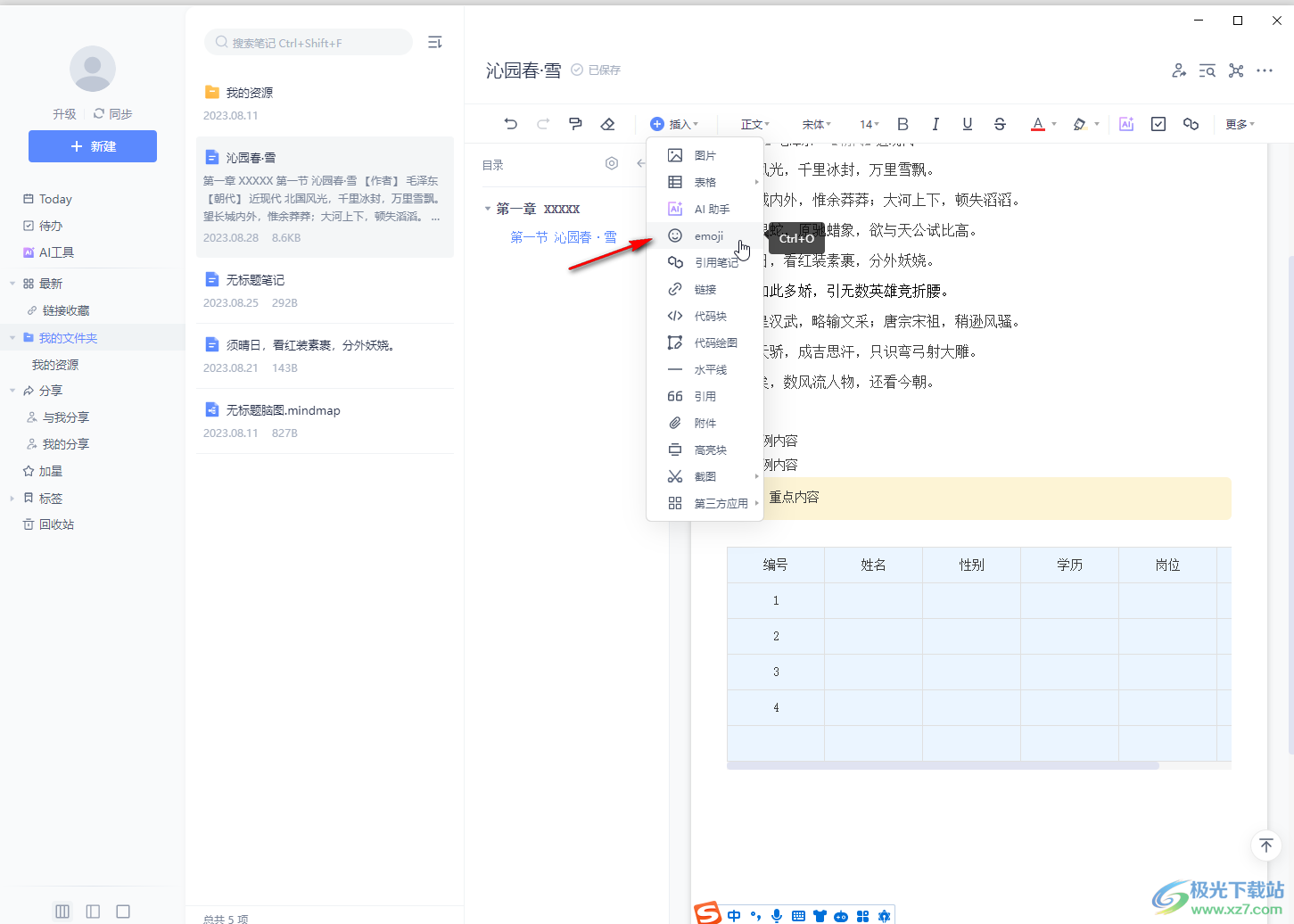Apply strikethrough formatting
1294x924 pixels.
point(1000,124)
